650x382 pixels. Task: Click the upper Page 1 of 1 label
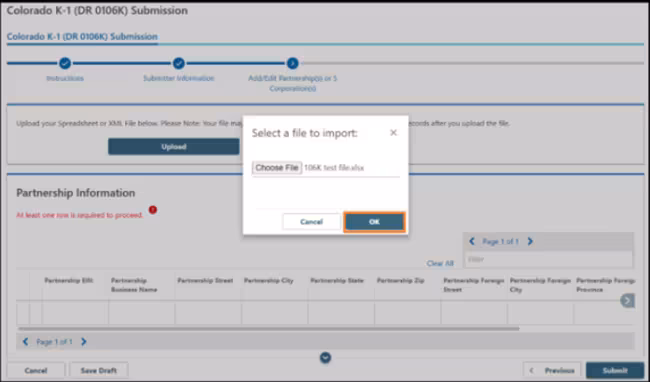click(x=500, y=241)
